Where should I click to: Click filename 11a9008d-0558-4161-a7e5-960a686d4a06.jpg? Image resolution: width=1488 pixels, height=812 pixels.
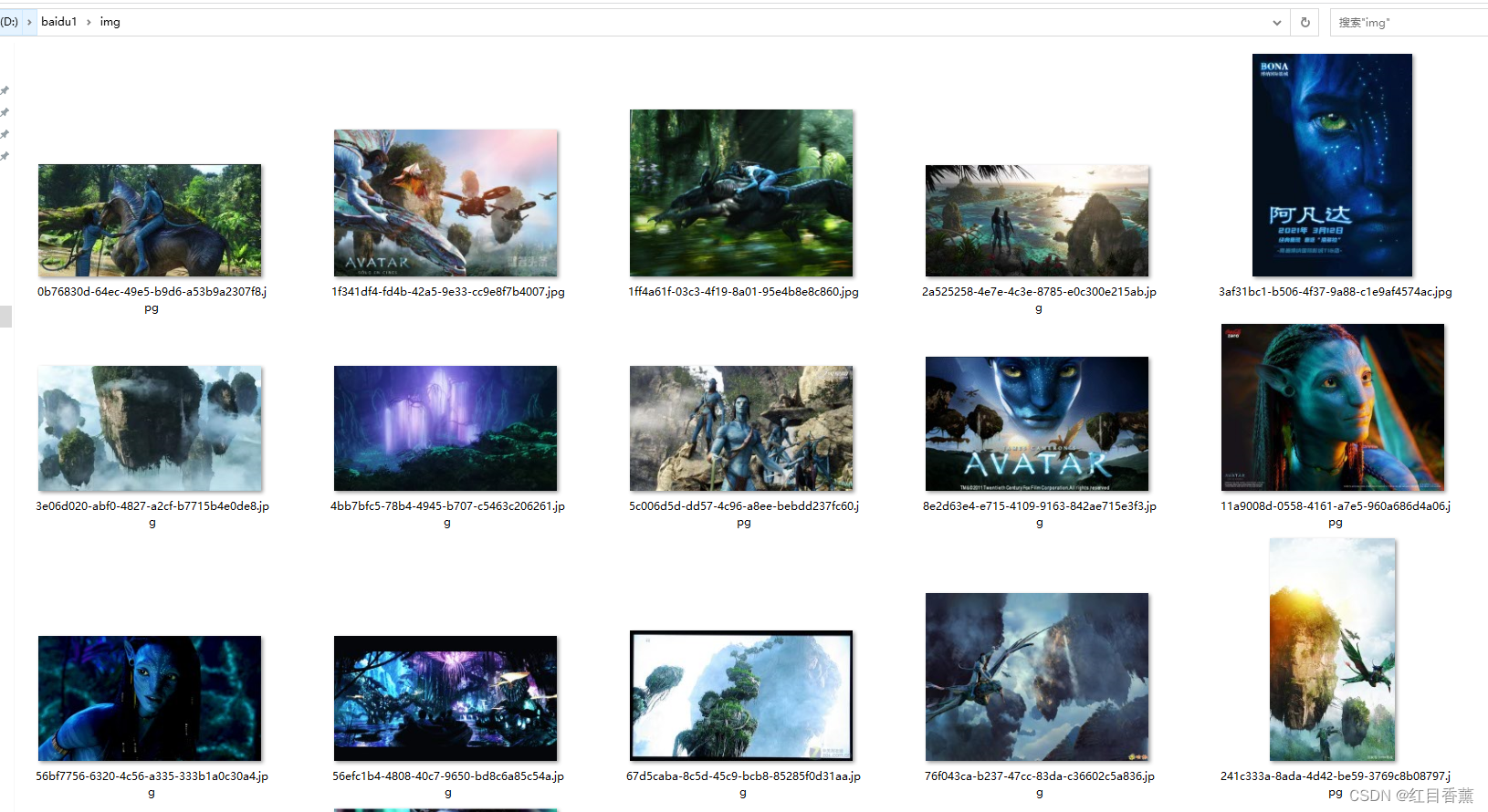click(1335, 514)
